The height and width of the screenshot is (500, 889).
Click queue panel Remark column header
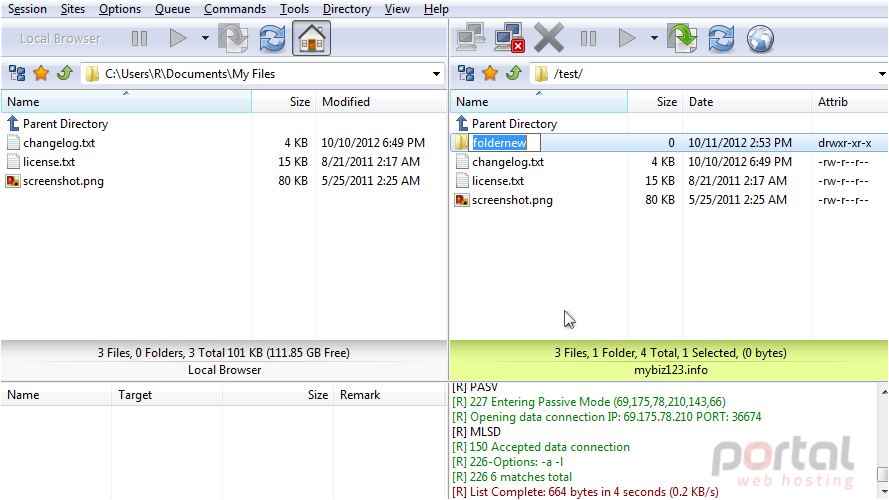point(390,395)
